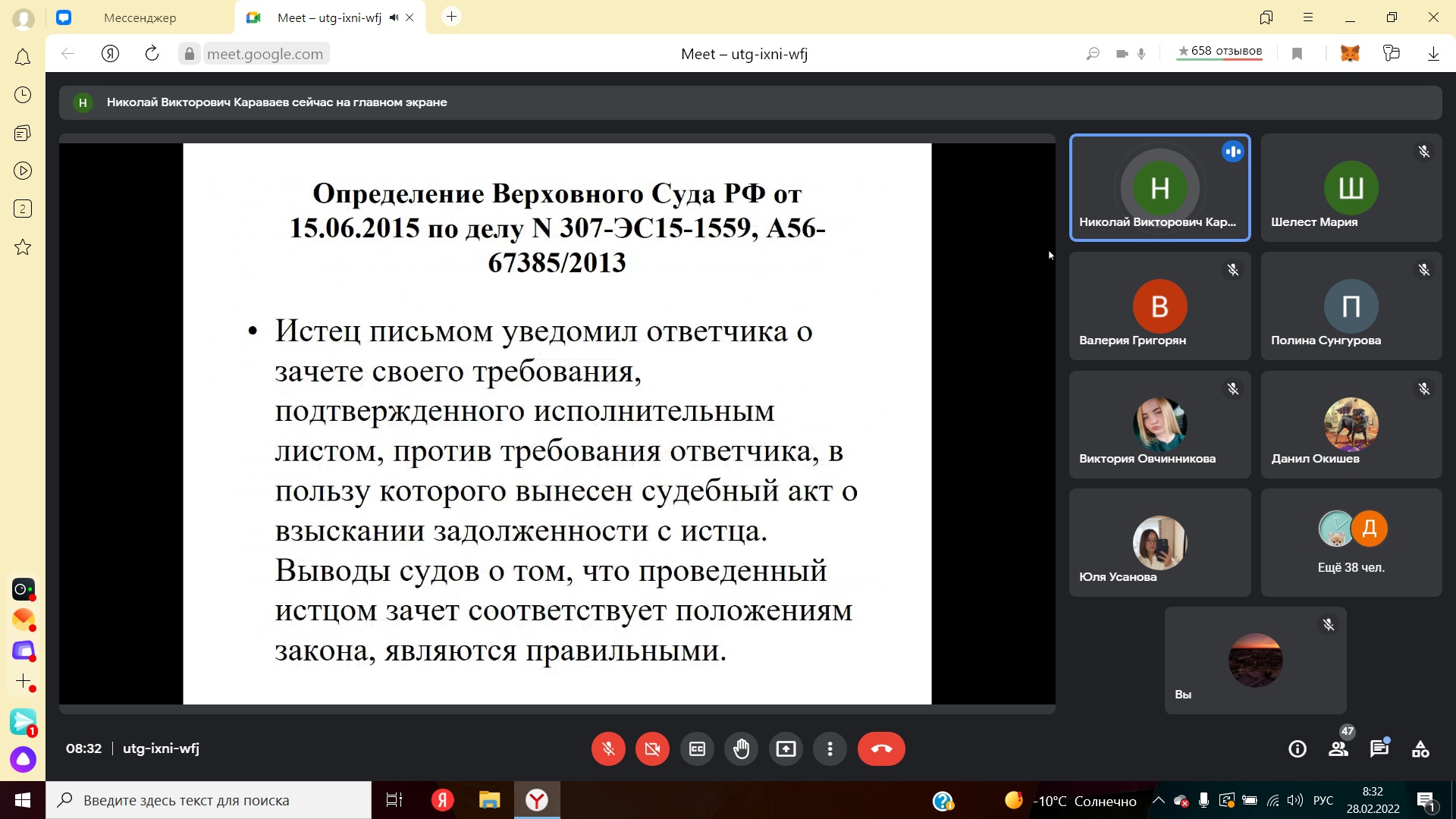Open more options three-dot menu

tap(830, 749)
